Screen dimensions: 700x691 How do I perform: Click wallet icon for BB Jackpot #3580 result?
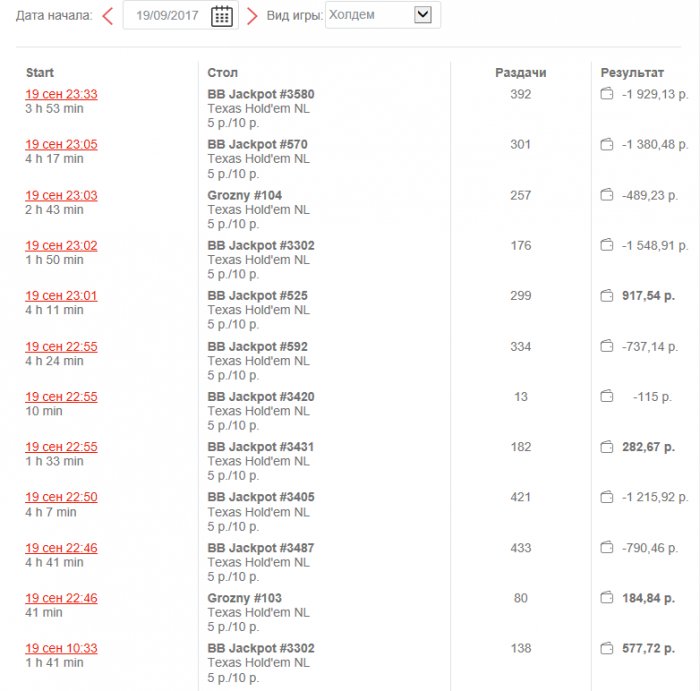click(x=606, y=95)
